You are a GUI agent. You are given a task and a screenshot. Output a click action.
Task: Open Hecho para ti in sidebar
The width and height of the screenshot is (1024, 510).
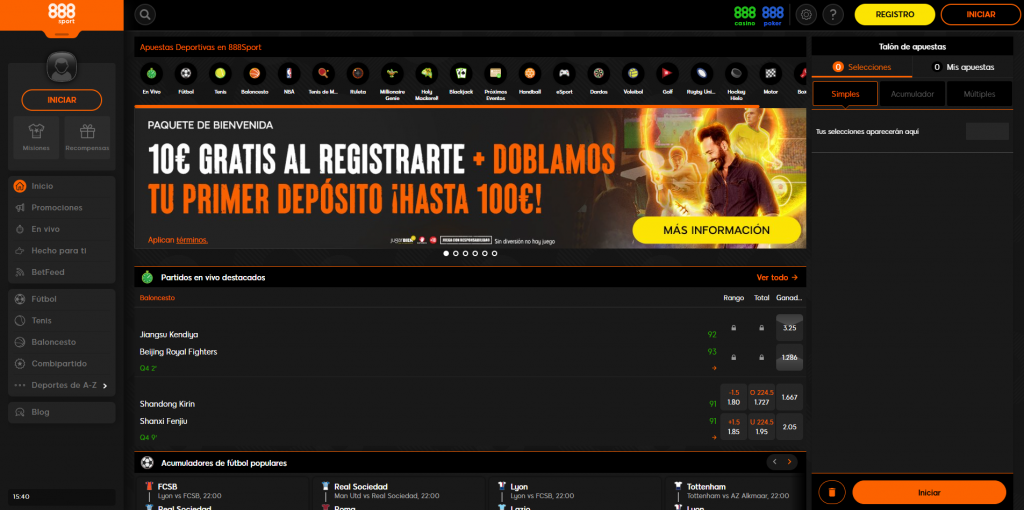(62, 251)
